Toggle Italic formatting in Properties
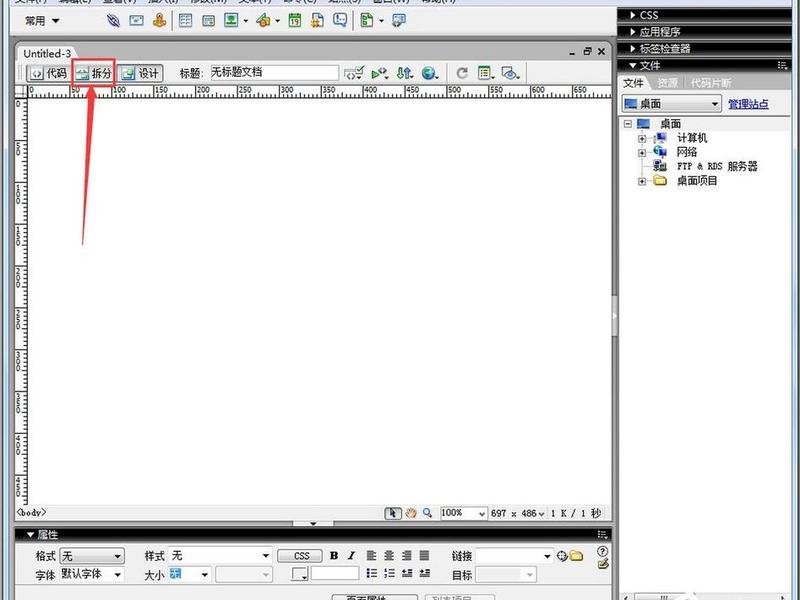The height and width of the screenshot is (600, 800). pyautogui.click(x=352, y=556)
